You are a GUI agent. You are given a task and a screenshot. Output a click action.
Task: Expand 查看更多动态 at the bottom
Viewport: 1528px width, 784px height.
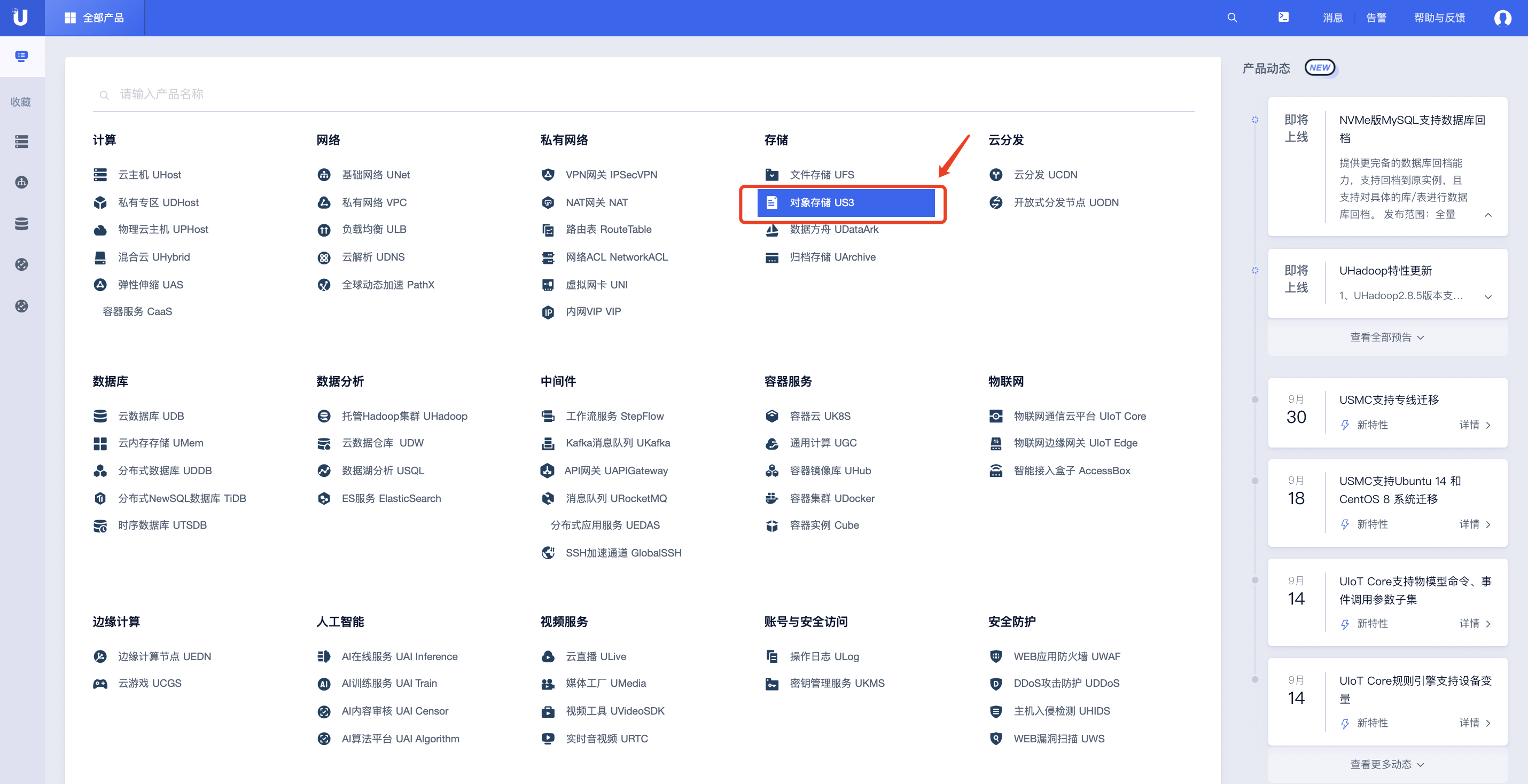pyautogui.click(x=1387, y=764)
